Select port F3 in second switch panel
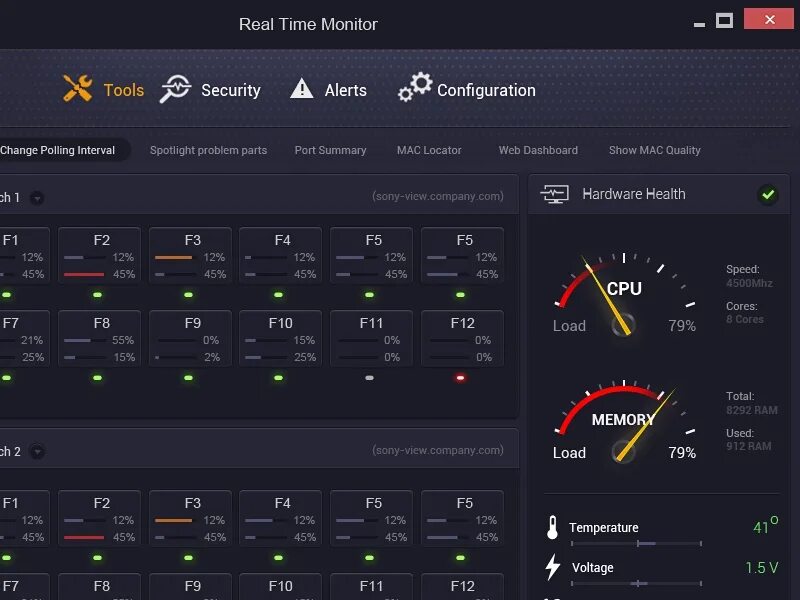800x600 pixels. tap(190, 518)
